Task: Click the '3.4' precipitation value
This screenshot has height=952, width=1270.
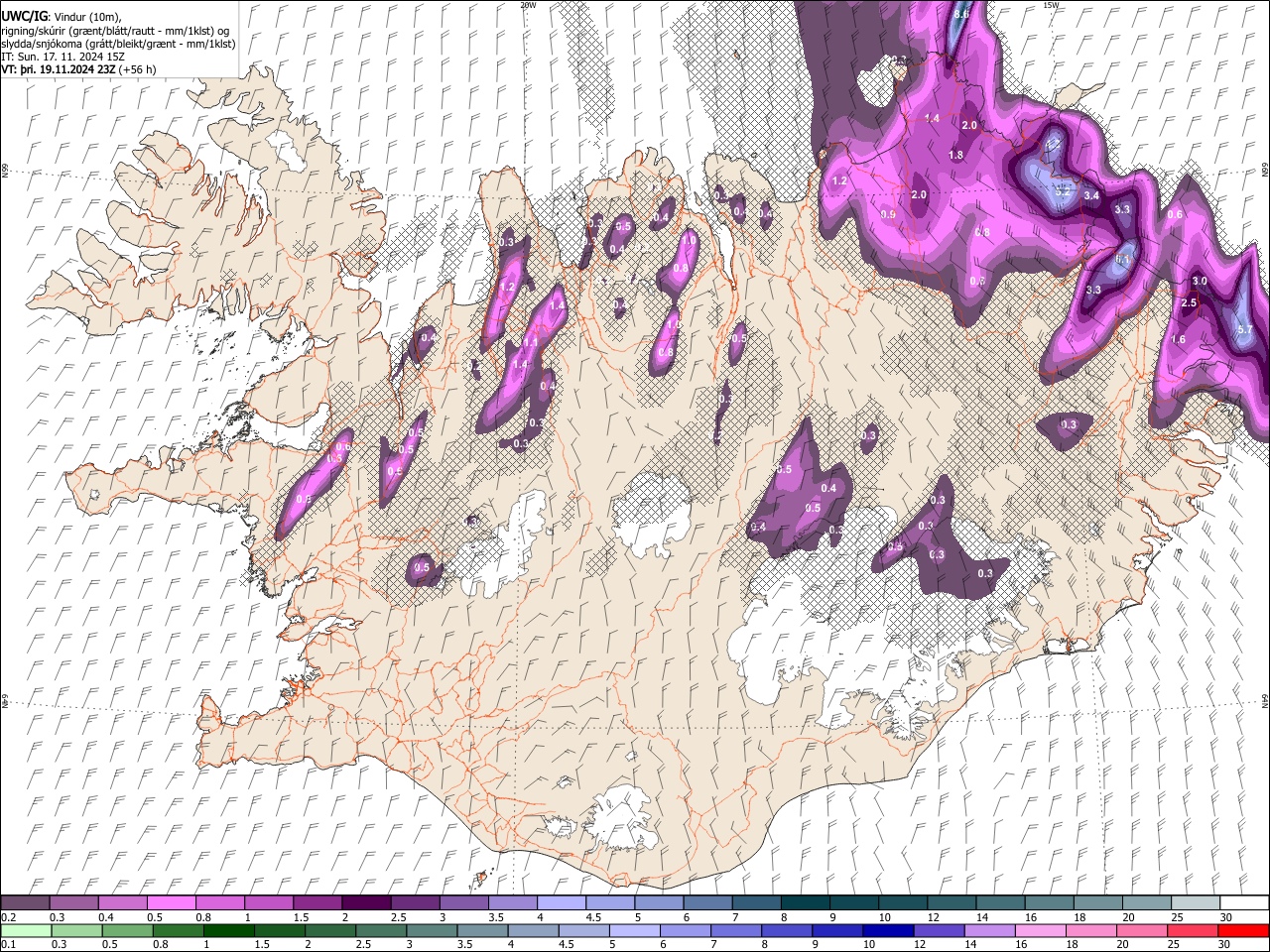Action: [x=1091, y=196]
